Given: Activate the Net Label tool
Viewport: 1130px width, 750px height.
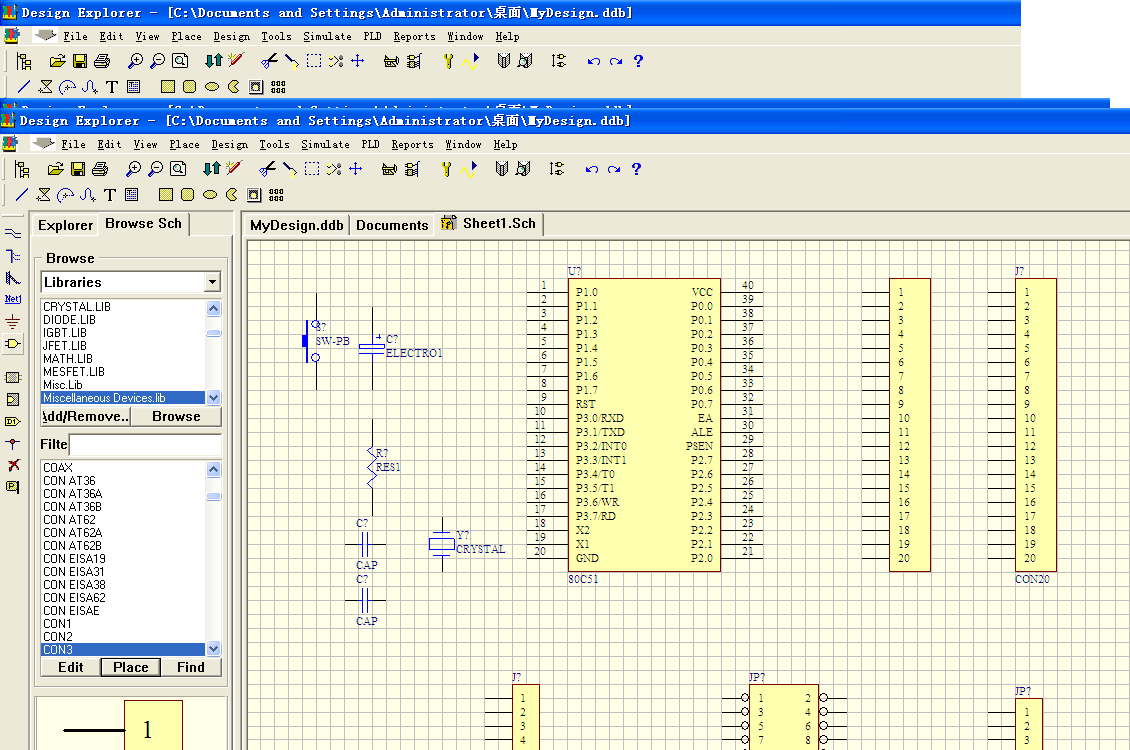Looking at the screenshot, I should click(x=13, y=299).
